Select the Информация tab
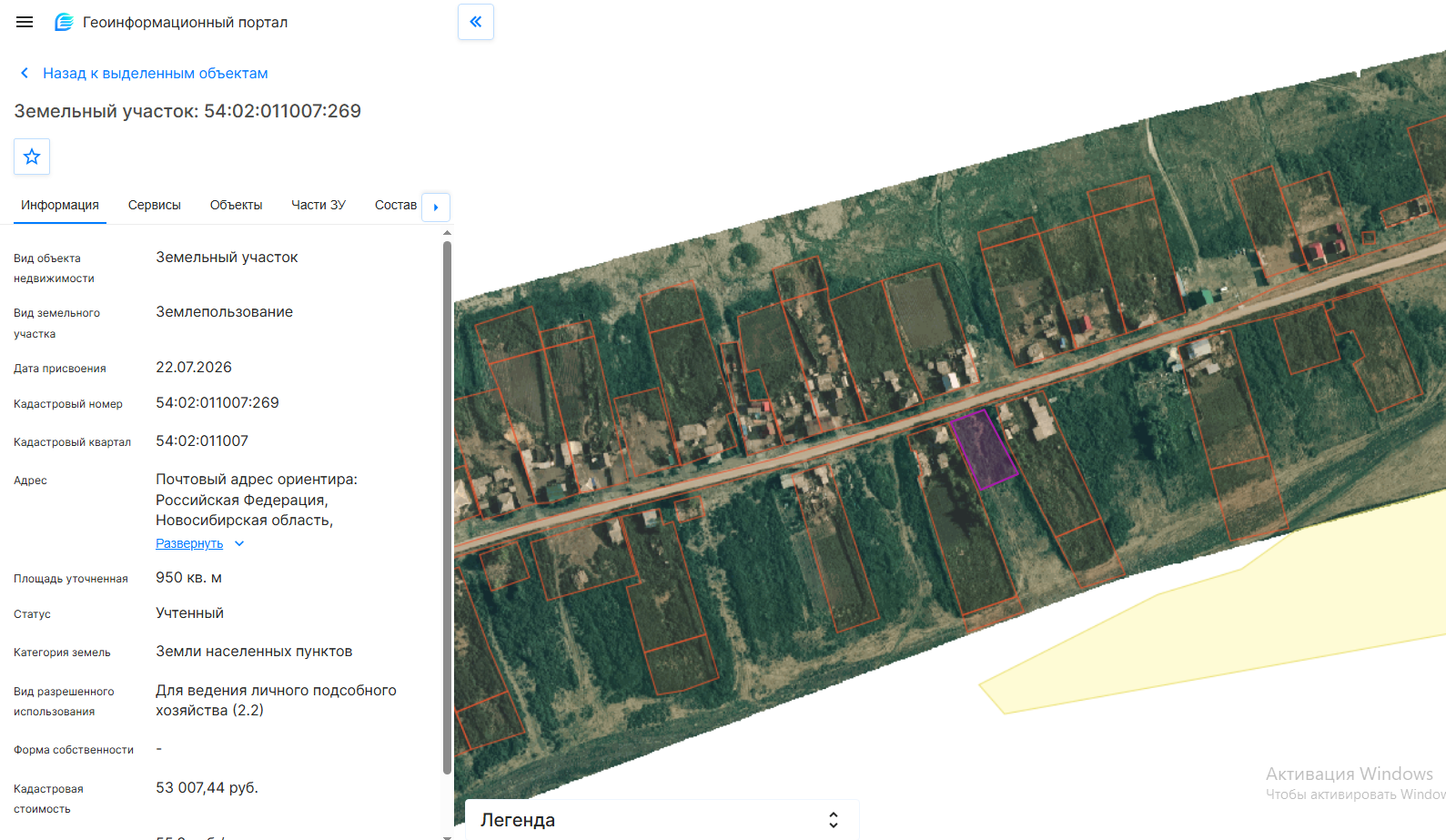 point(60,206)
